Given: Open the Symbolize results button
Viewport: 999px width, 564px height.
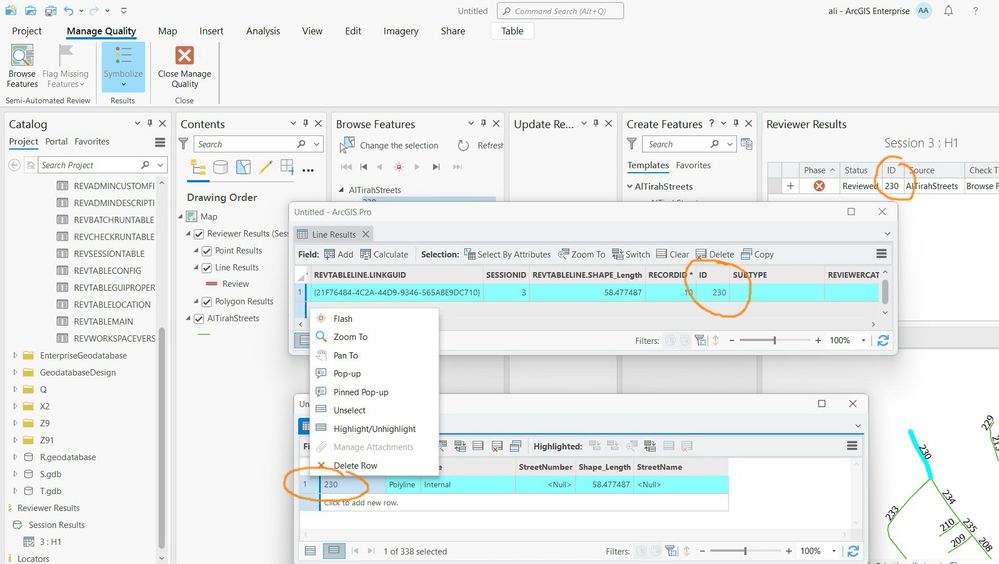Looking at the screenshot, I should point(123,66).
